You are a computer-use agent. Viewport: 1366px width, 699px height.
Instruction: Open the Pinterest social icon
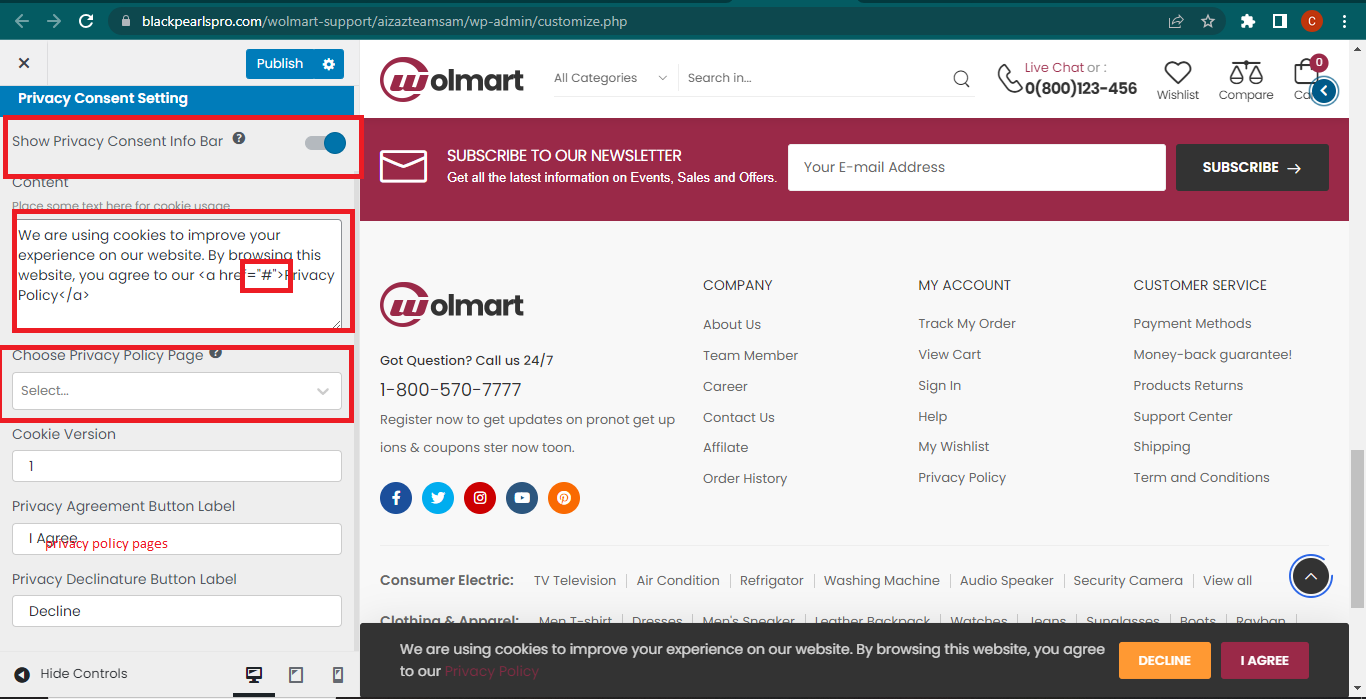[x=564, y=498]
